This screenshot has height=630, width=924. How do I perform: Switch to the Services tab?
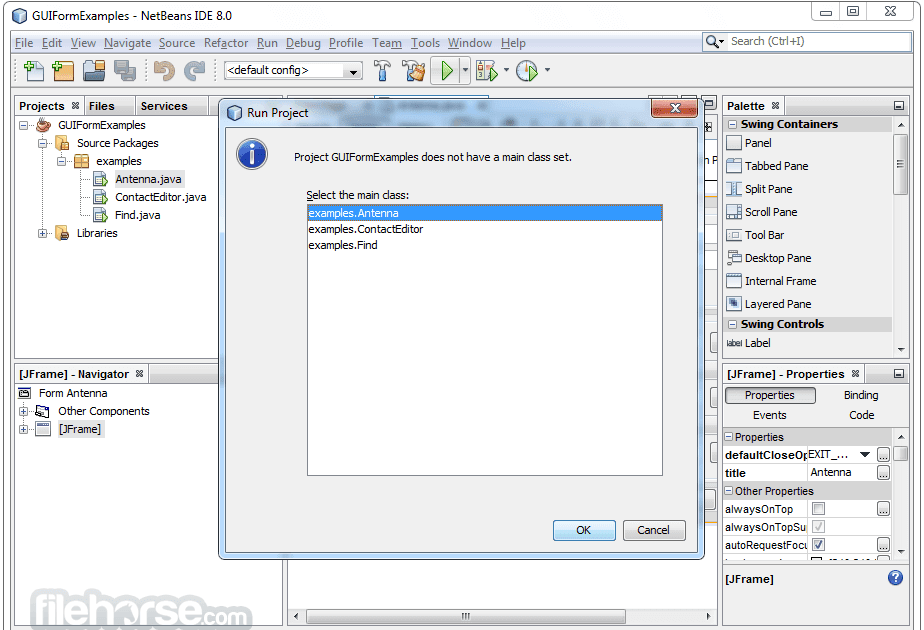(x=164, y=106)
